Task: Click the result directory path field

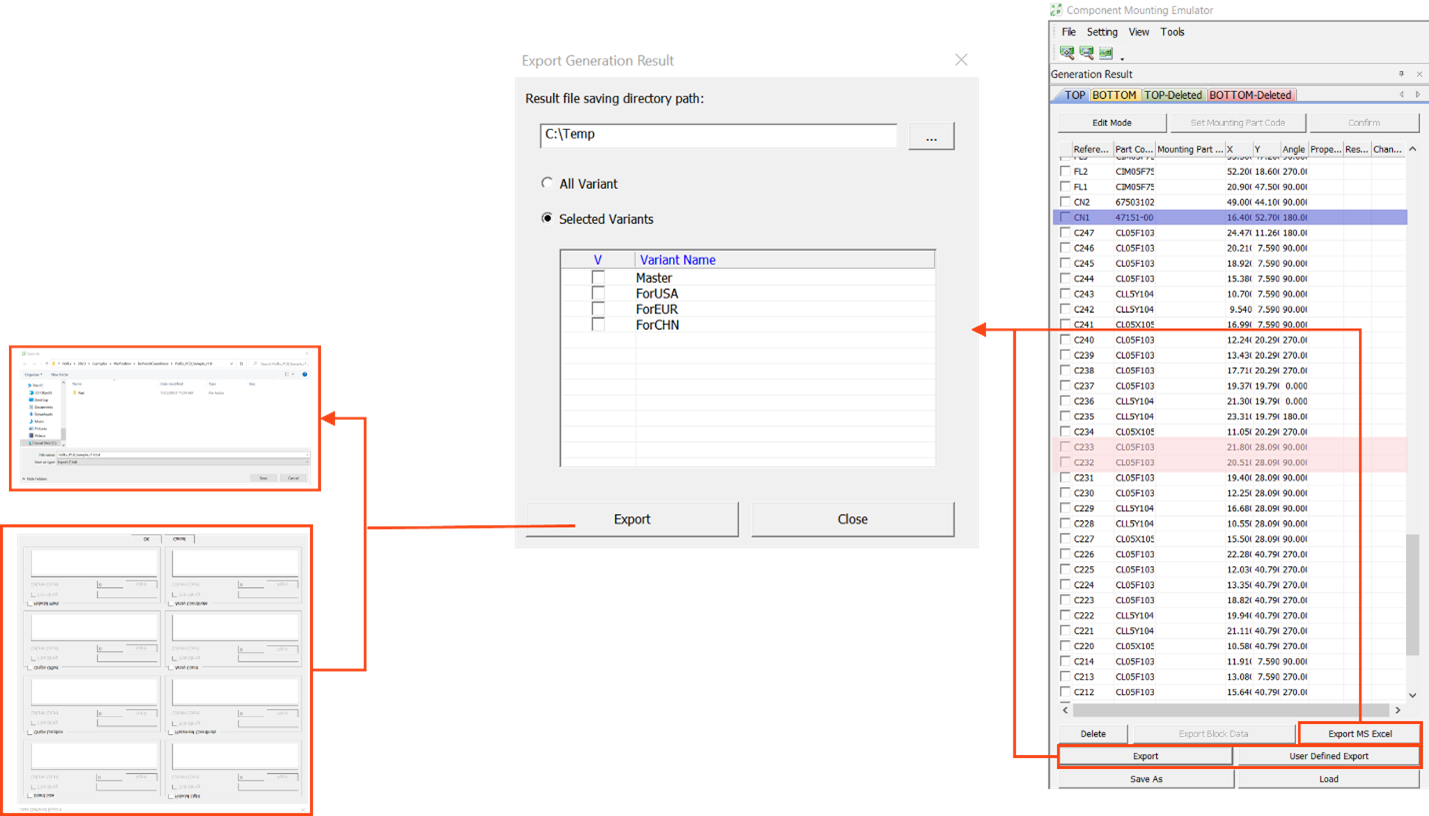Action: pyautogui.click(x=716, y=135)
